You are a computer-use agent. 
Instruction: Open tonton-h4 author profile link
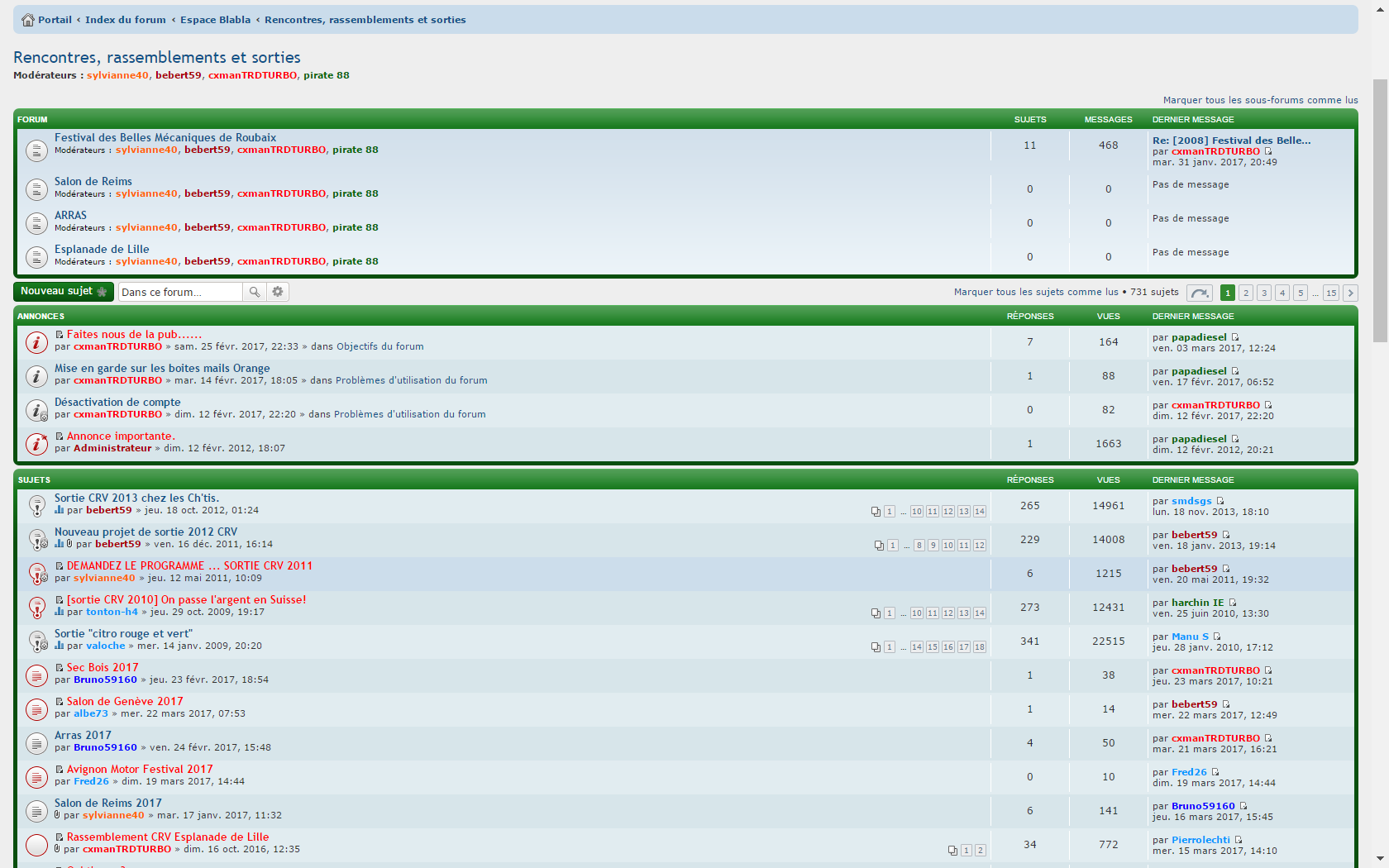coord(112,613)
